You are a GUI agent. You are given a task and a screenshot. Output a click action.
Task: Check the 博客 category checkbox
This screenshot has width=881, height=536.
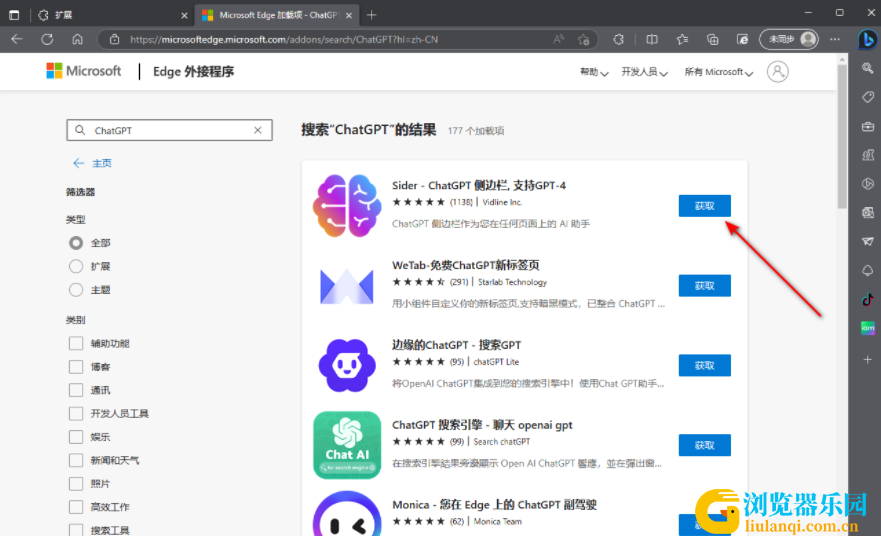[76, 367]
